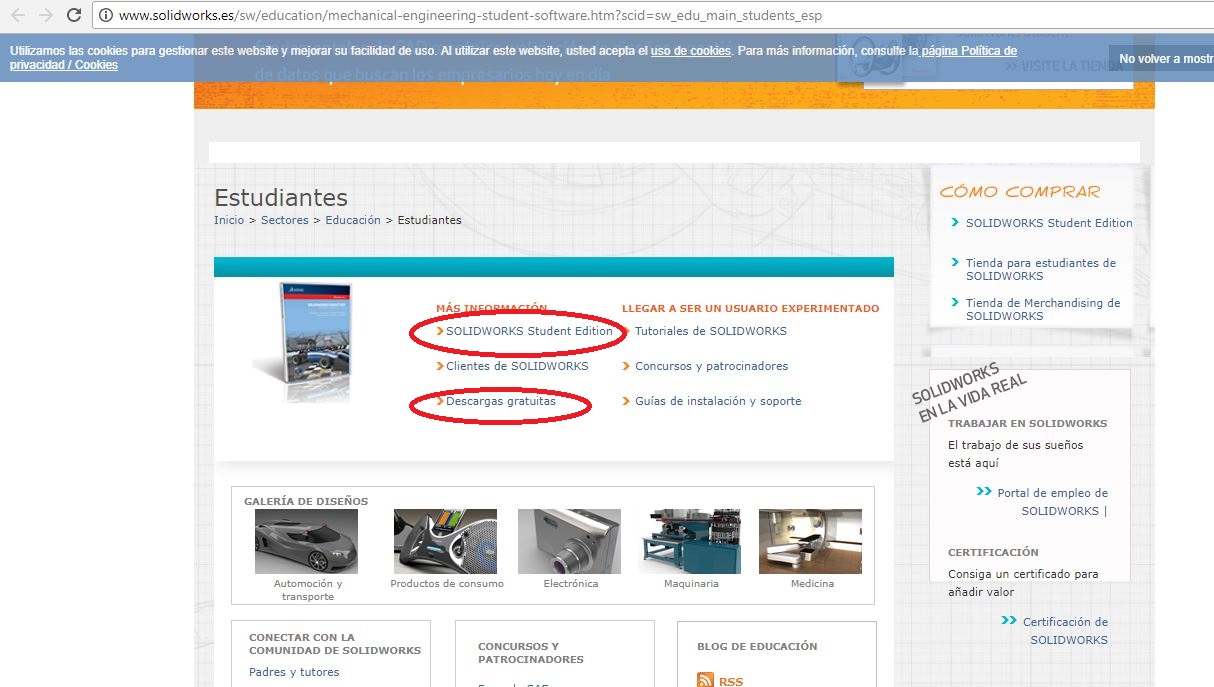Click the Automoción y transporte car thumbnail
The height and width of the screenshot is (687, 1214).
point(306,541)
